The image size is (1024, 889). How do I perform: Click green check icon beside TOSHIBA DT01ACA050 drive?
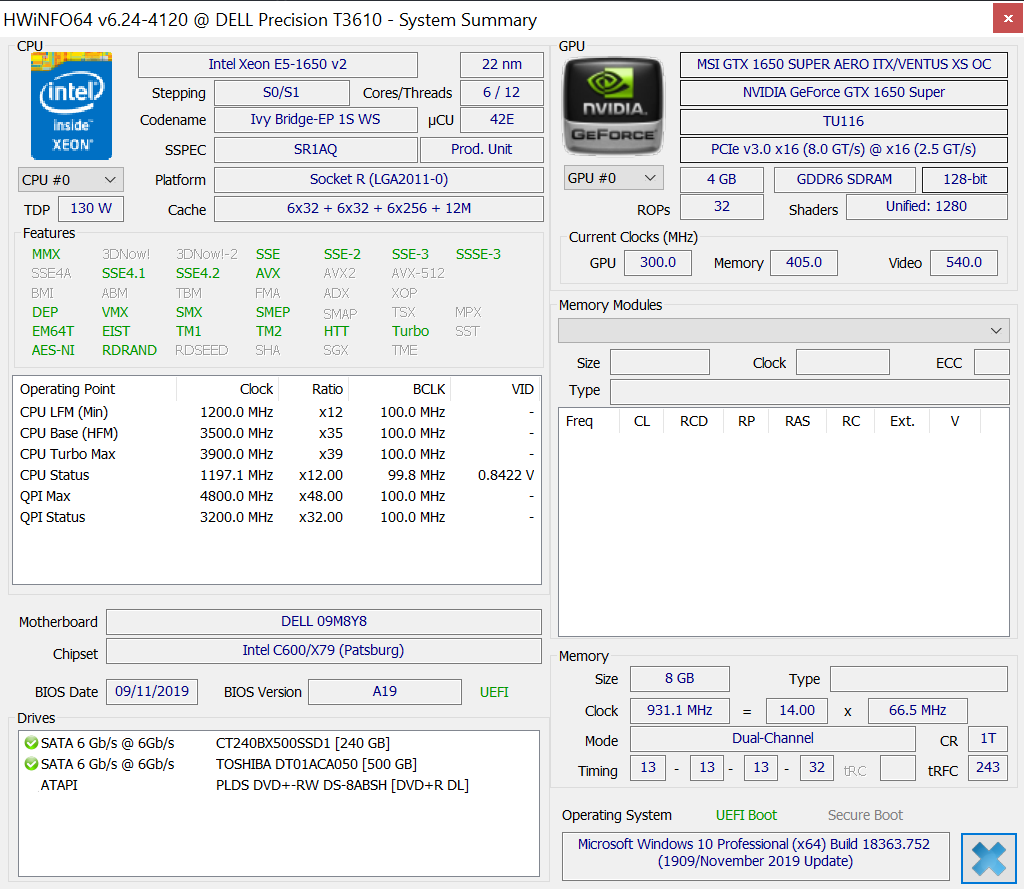point(31,764)
